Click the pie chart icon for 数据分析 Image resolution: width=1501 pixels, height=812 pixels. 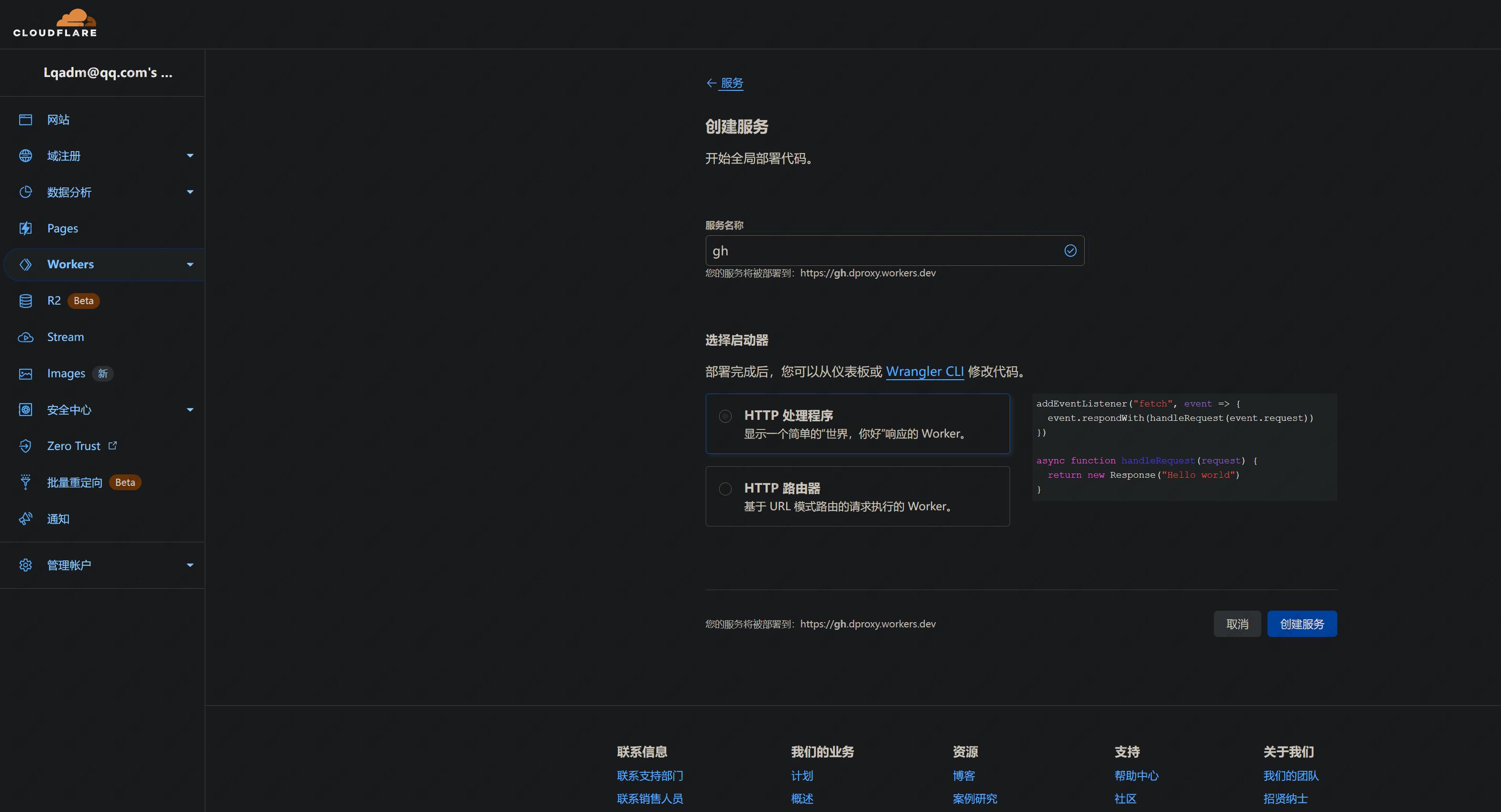(x=26, y=192)
